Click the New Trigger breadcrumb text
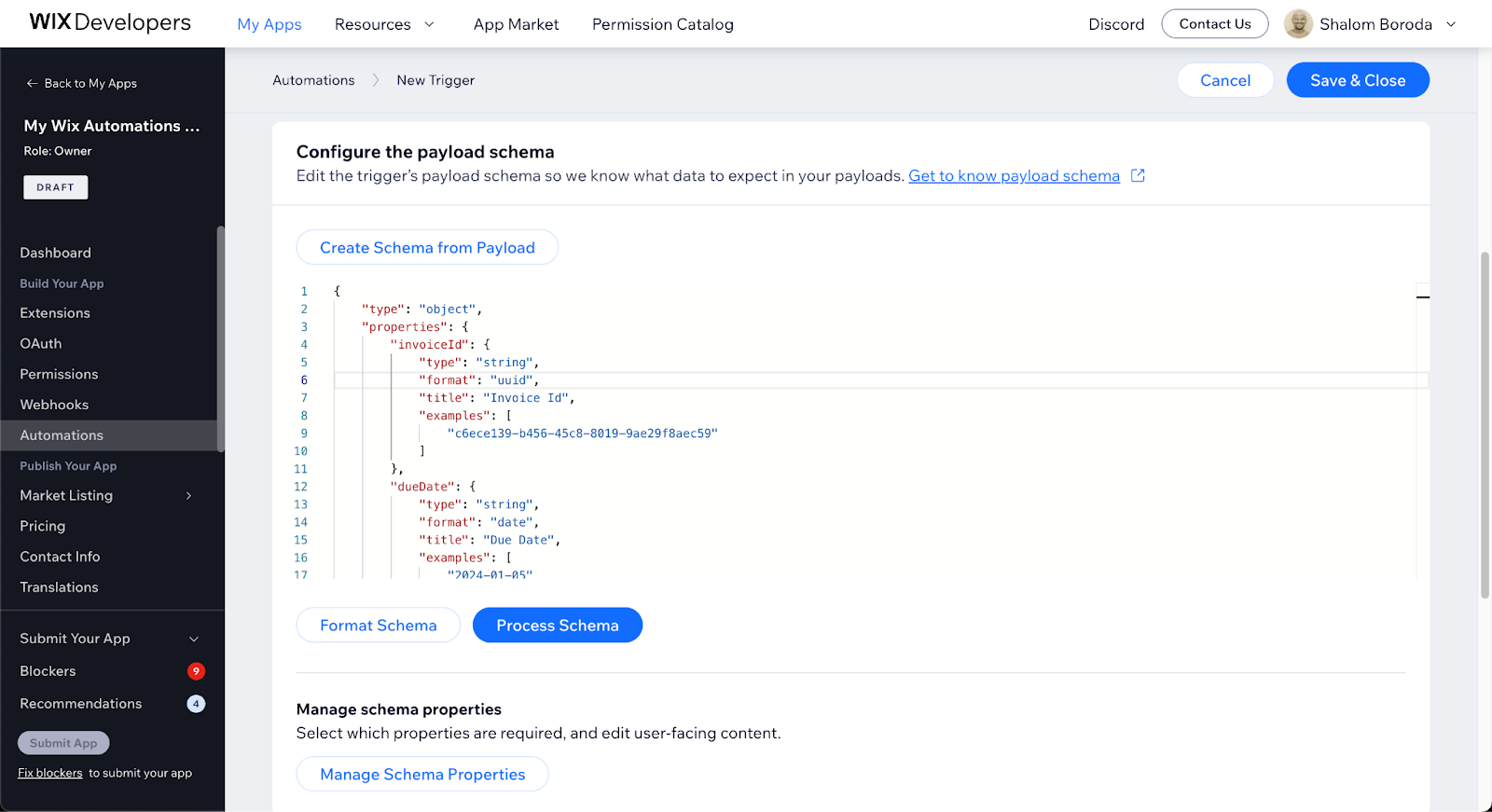Viewport: 1492px width, 812px height. (x=435, y=80)
